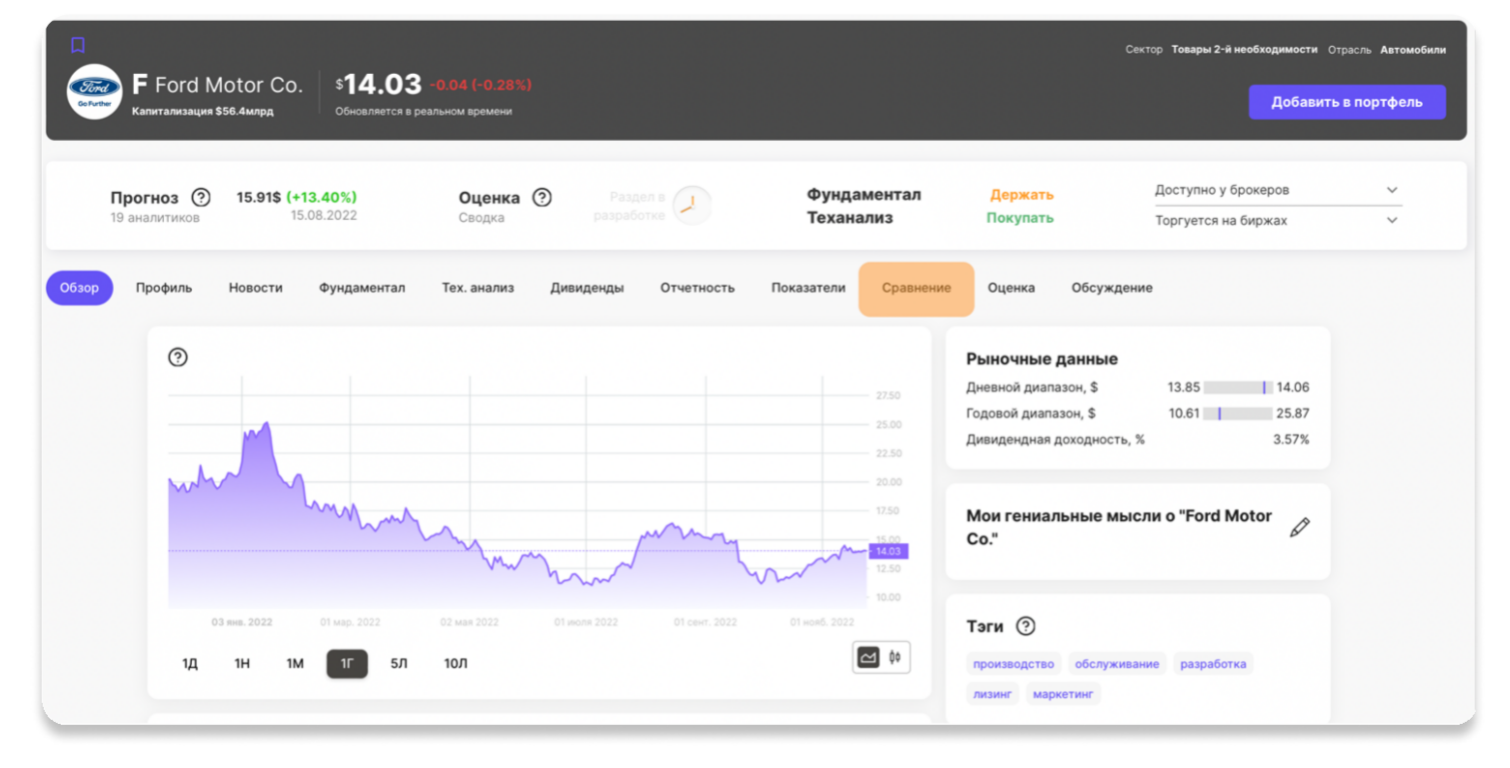Click the лизинг tag
The image size is (1510, 768).
tap(992, 694)
